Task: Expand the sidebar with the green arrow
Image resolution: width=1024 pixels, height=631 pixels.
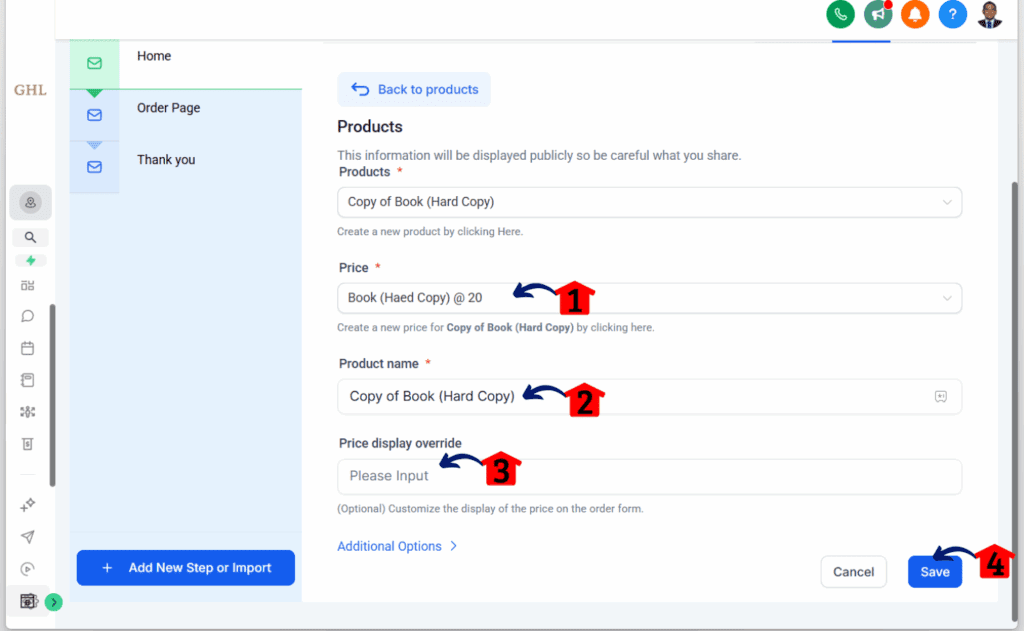Action: 53,602
